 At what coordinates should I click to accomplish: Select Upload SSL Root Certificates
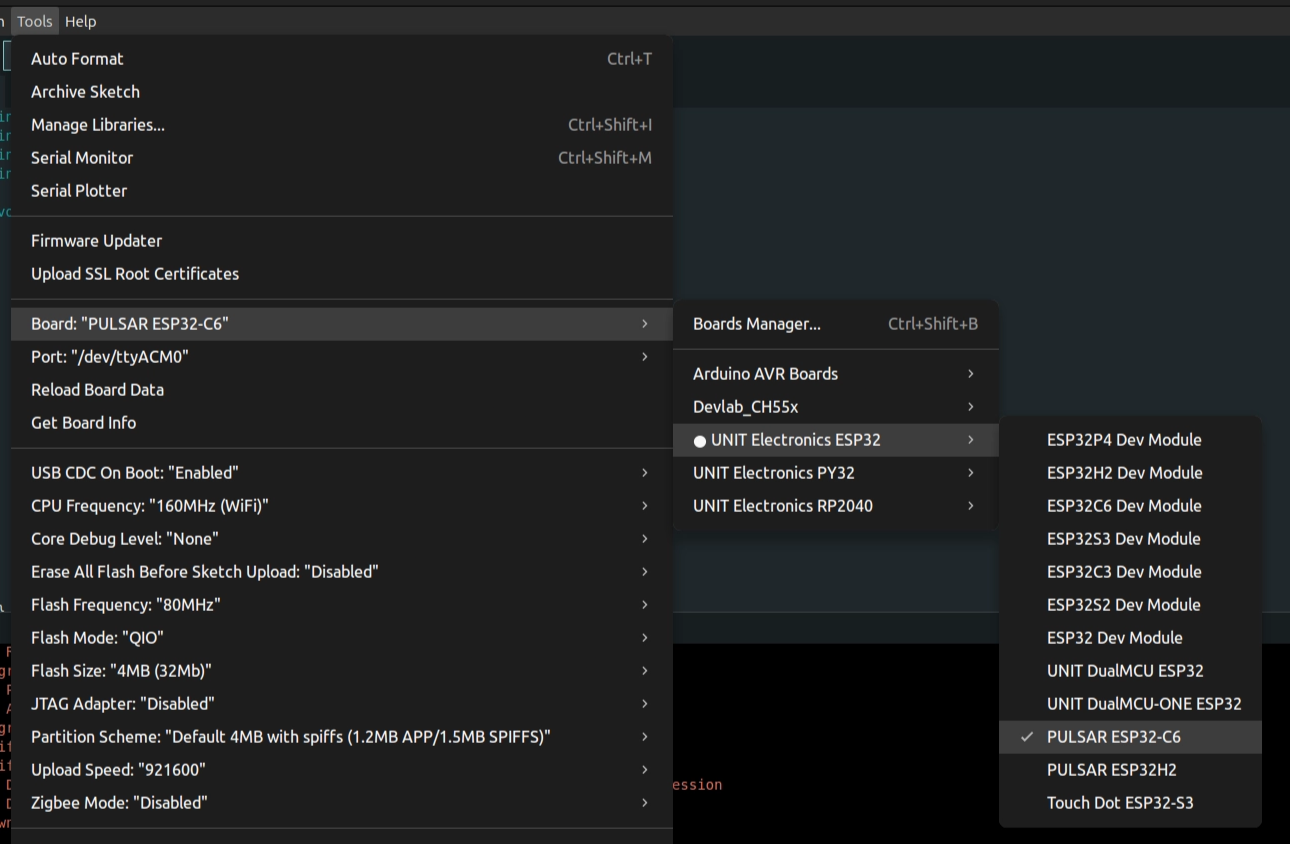coord(342,274)
